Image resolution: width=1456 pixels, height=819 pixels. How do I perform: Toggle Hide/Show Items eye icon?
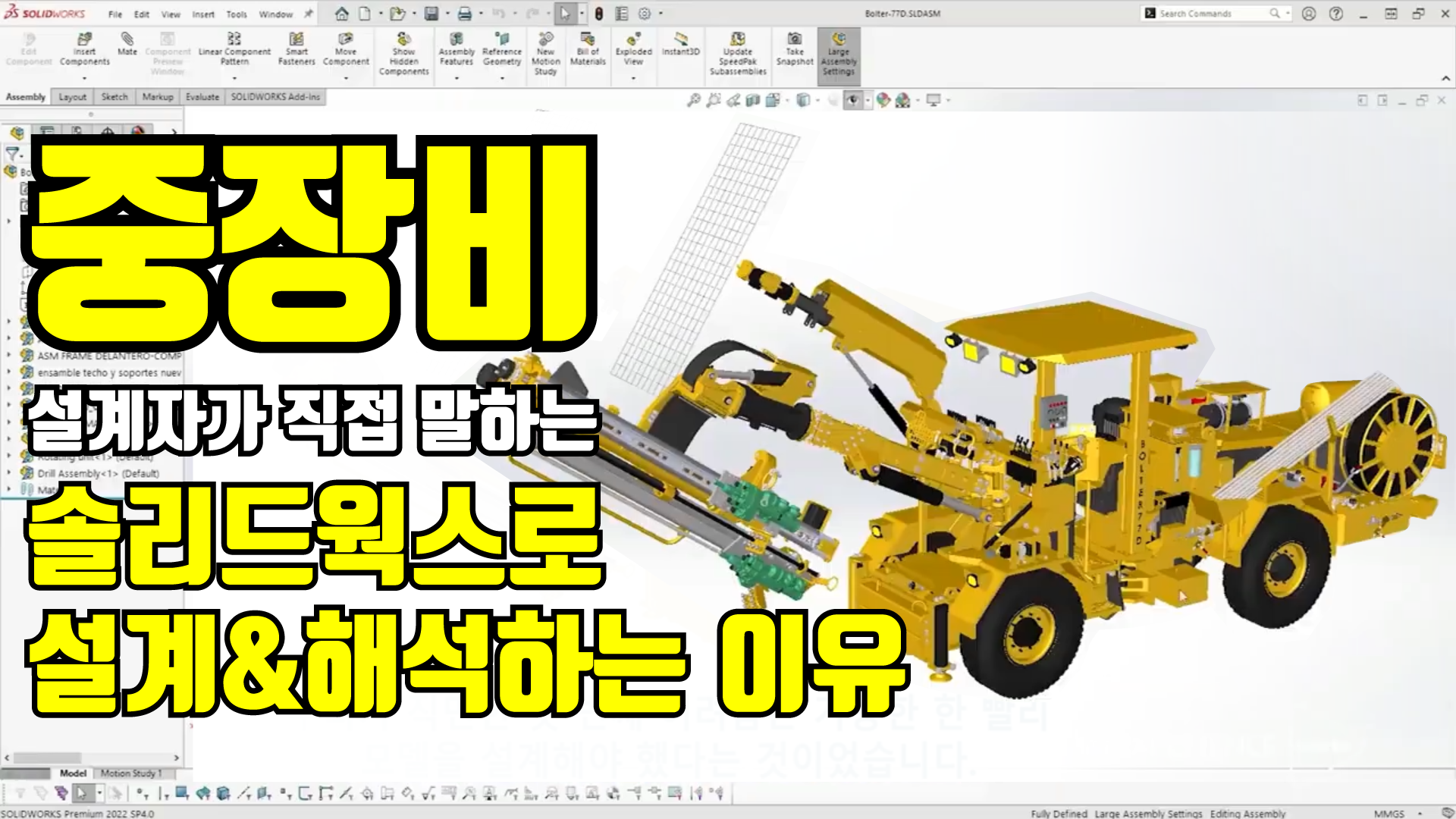(853, 100)
